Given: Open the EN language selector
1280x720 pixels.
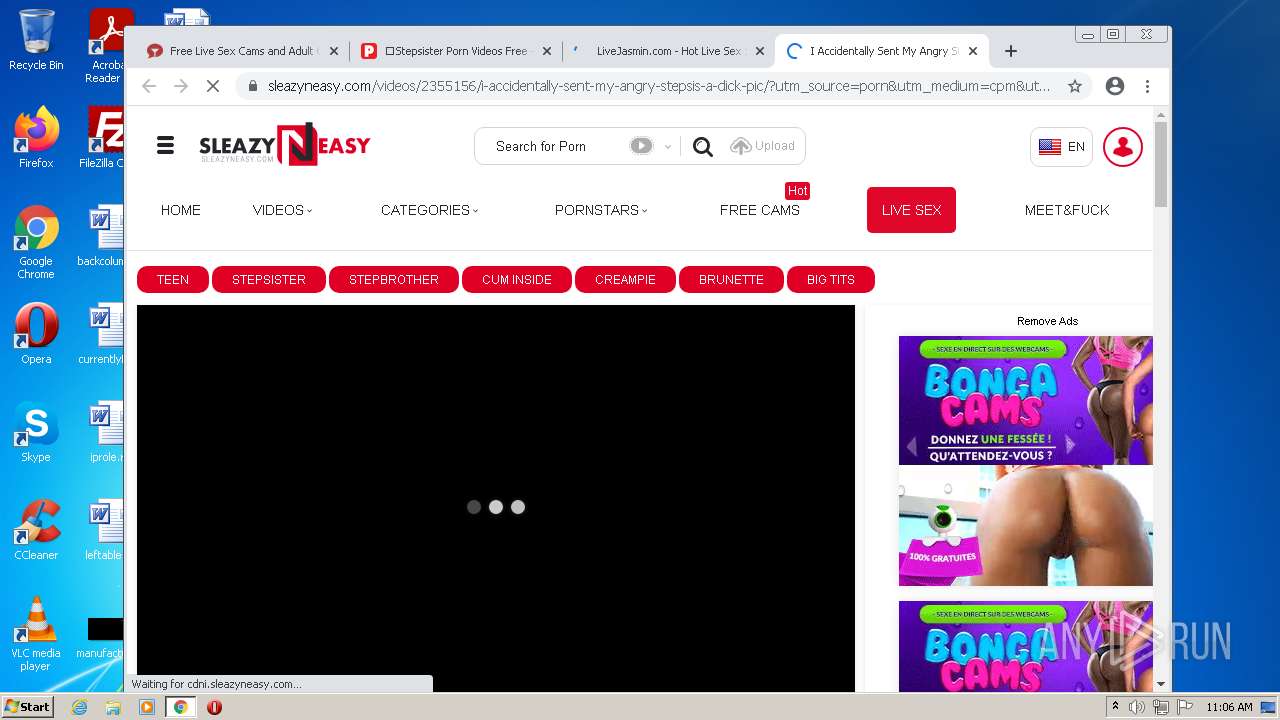Looking at the screenshot, I should coord(1061,147).
